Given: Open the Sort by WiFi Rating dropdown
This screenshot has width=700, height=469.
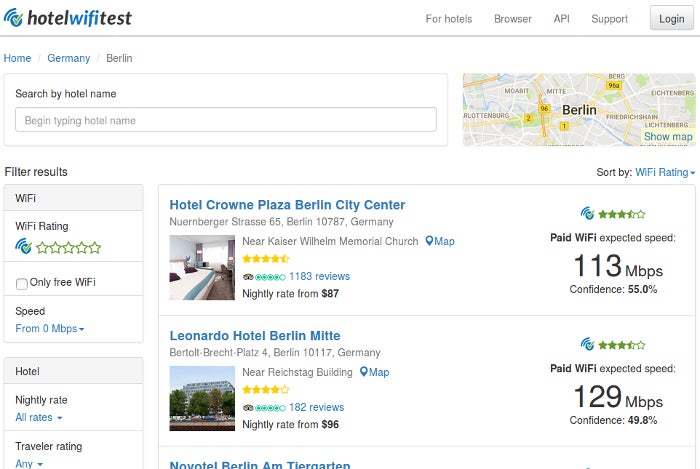Looking at the screenshot, I should pyautogui.click(x=665, y=172).
